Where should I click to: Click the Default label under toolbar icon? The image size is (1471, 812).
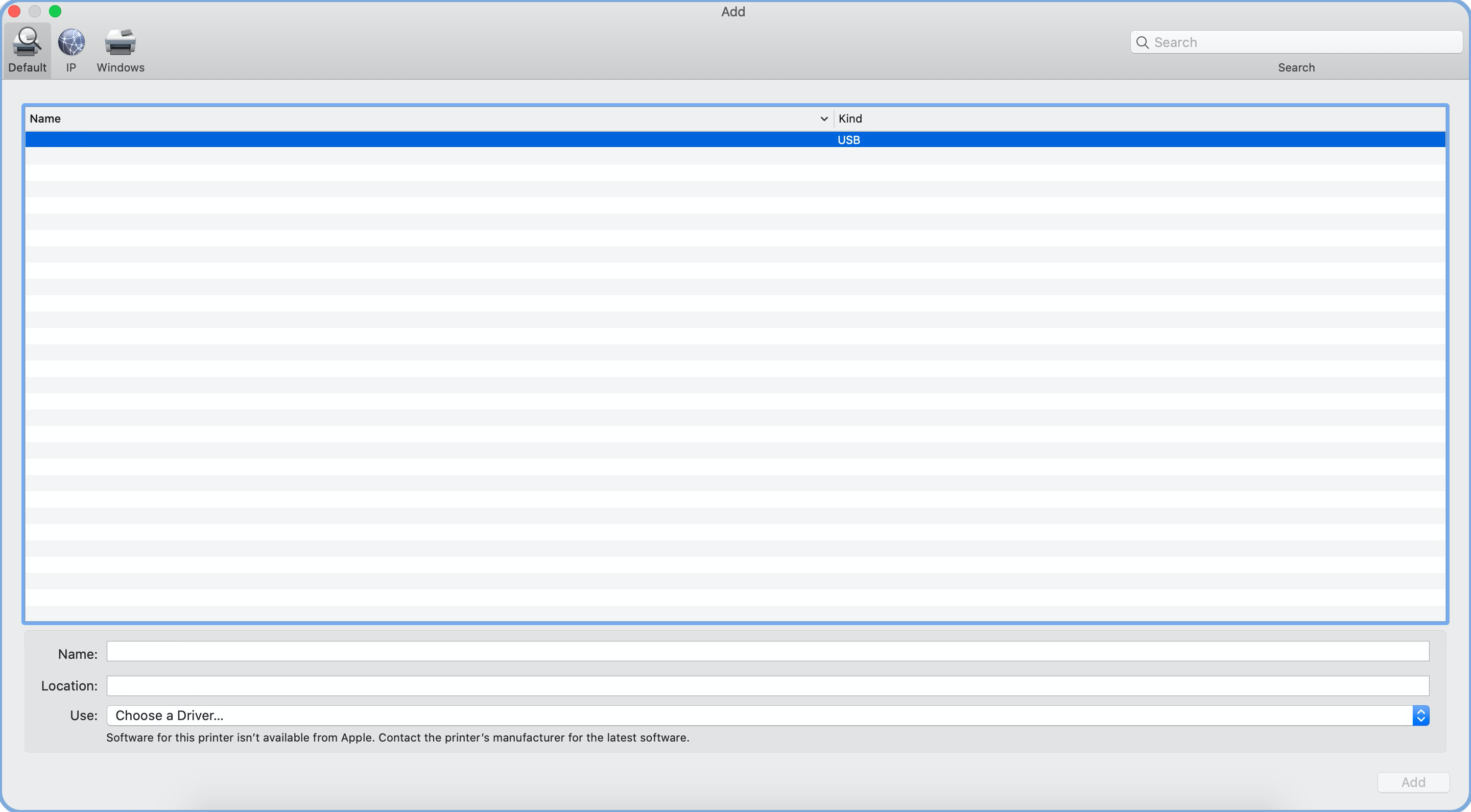pos(27,67)
